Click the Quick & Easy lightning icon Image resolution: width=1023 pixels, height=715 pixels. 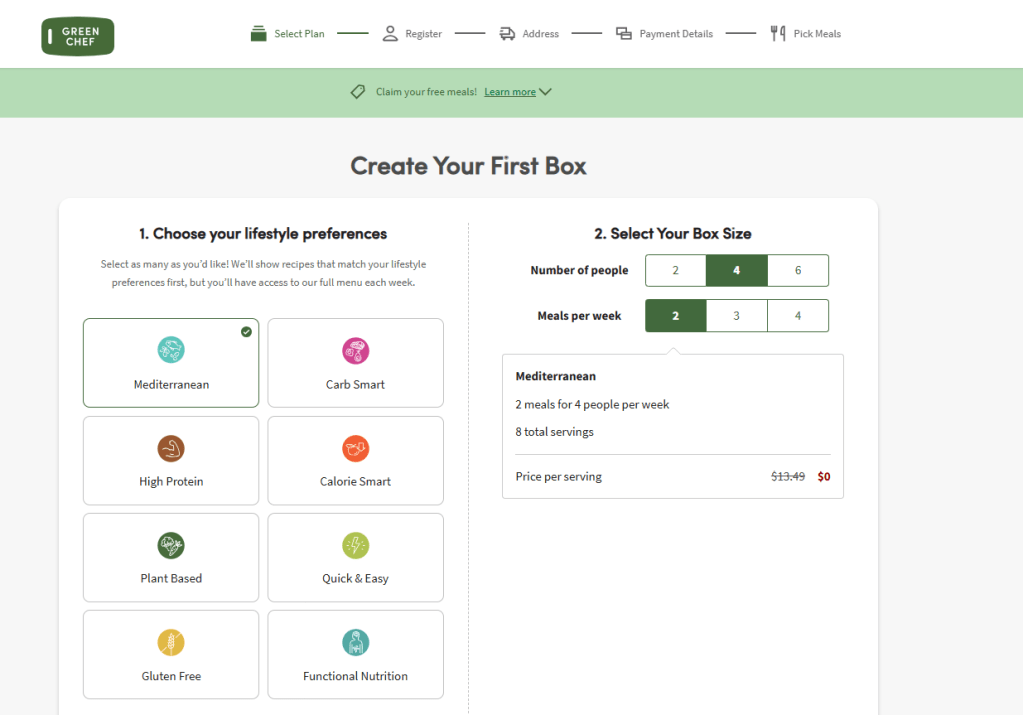coord(355,546)
